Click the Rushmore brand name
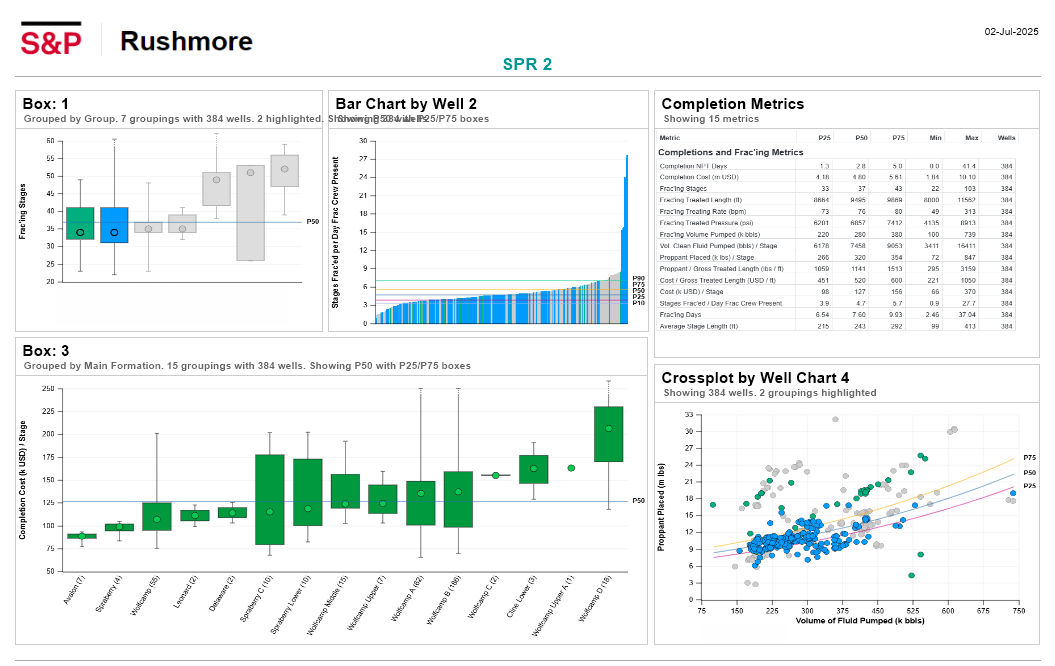 186,41
